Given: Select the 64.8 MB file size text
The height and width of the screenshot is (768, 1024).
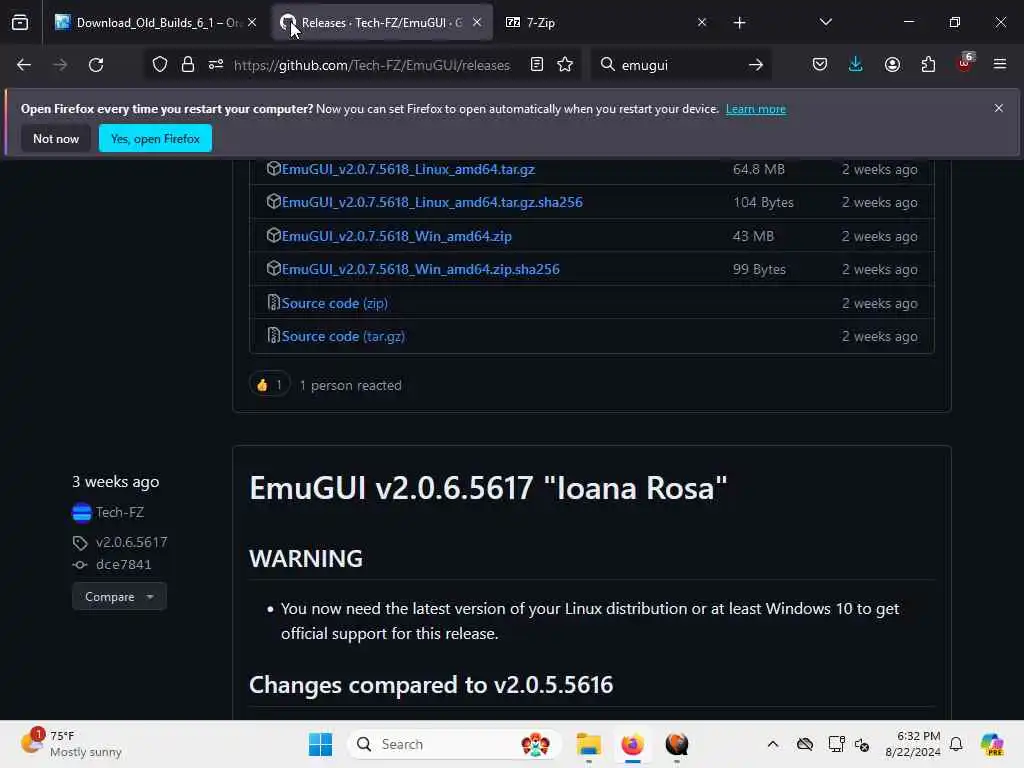Looking at the screenshot, I should coord(758,169).
